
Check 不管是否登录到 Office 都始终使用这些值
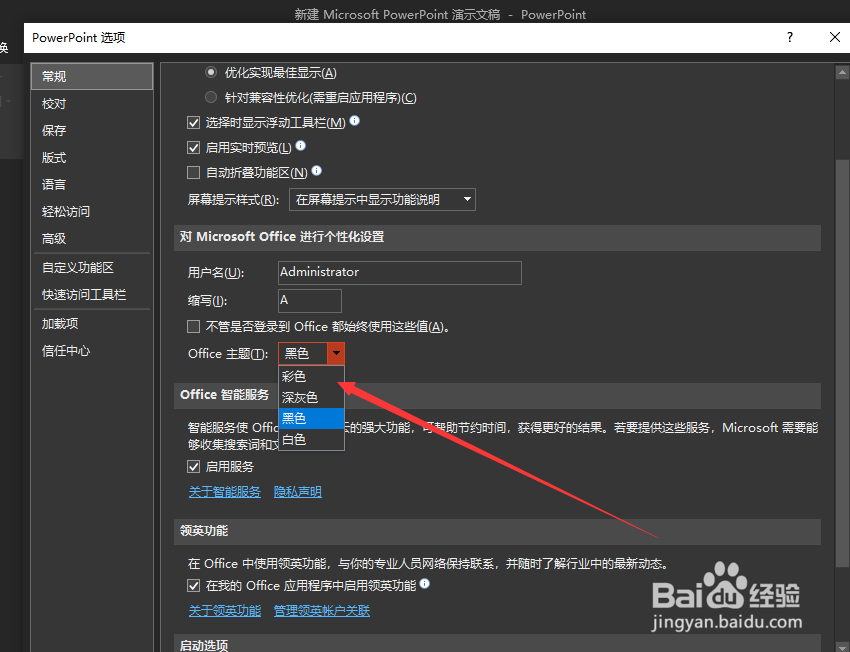(194, 327)
